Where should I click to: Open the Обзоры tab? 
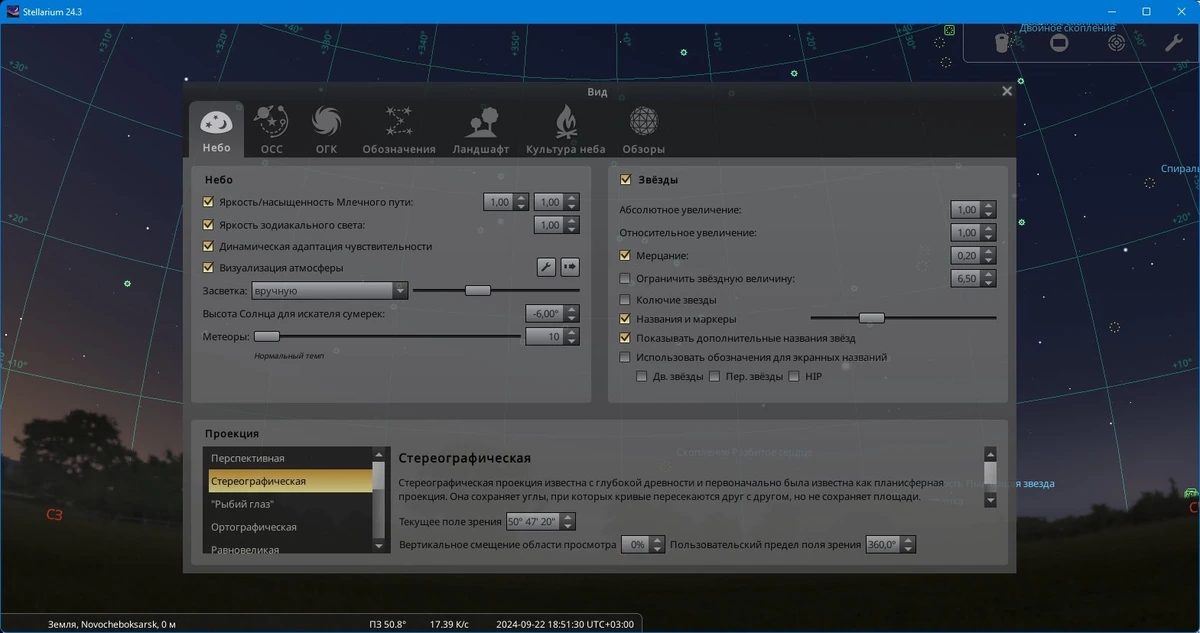pyautogui.click(x=643, y=131)
